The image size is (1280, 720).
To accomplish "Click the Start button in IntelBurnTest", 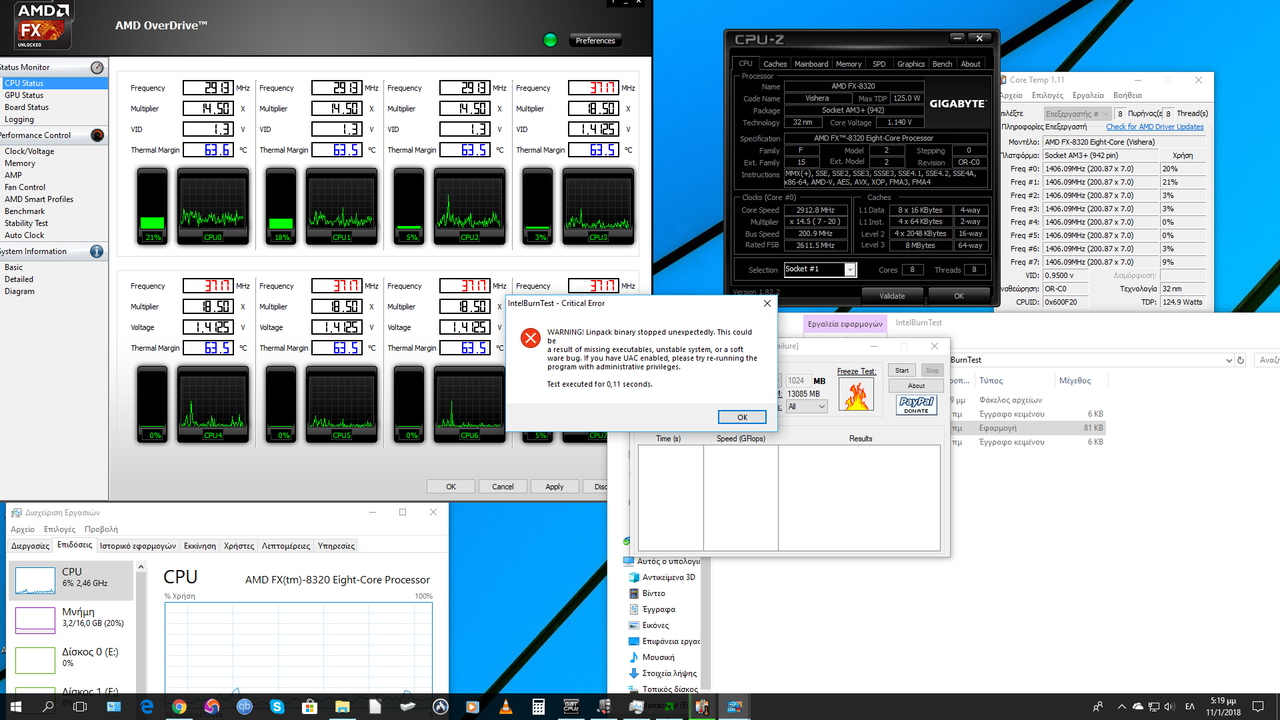I will (902, 370).
